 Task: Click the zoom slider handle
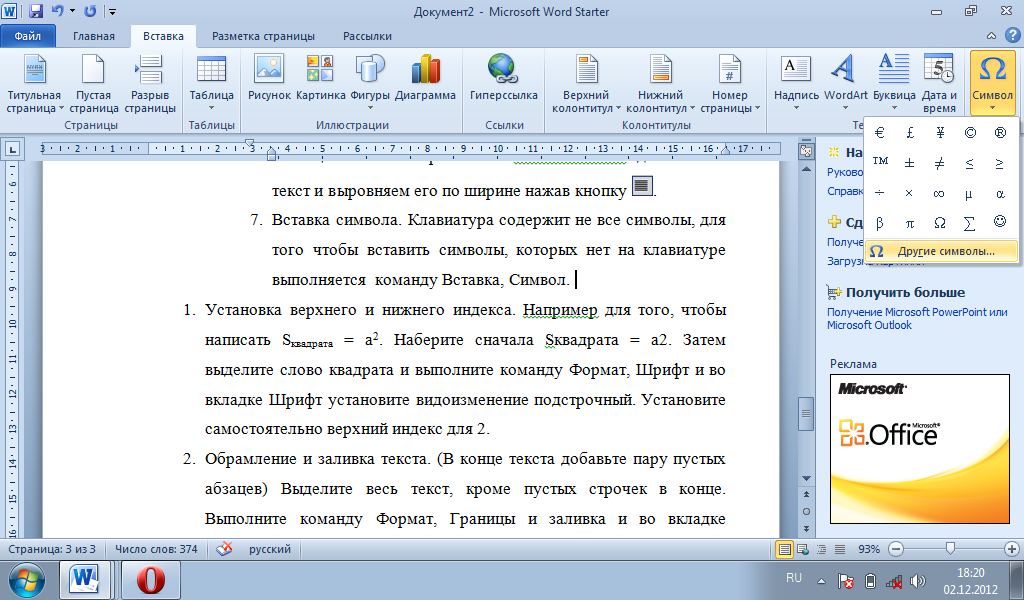(x=949, y=549)
